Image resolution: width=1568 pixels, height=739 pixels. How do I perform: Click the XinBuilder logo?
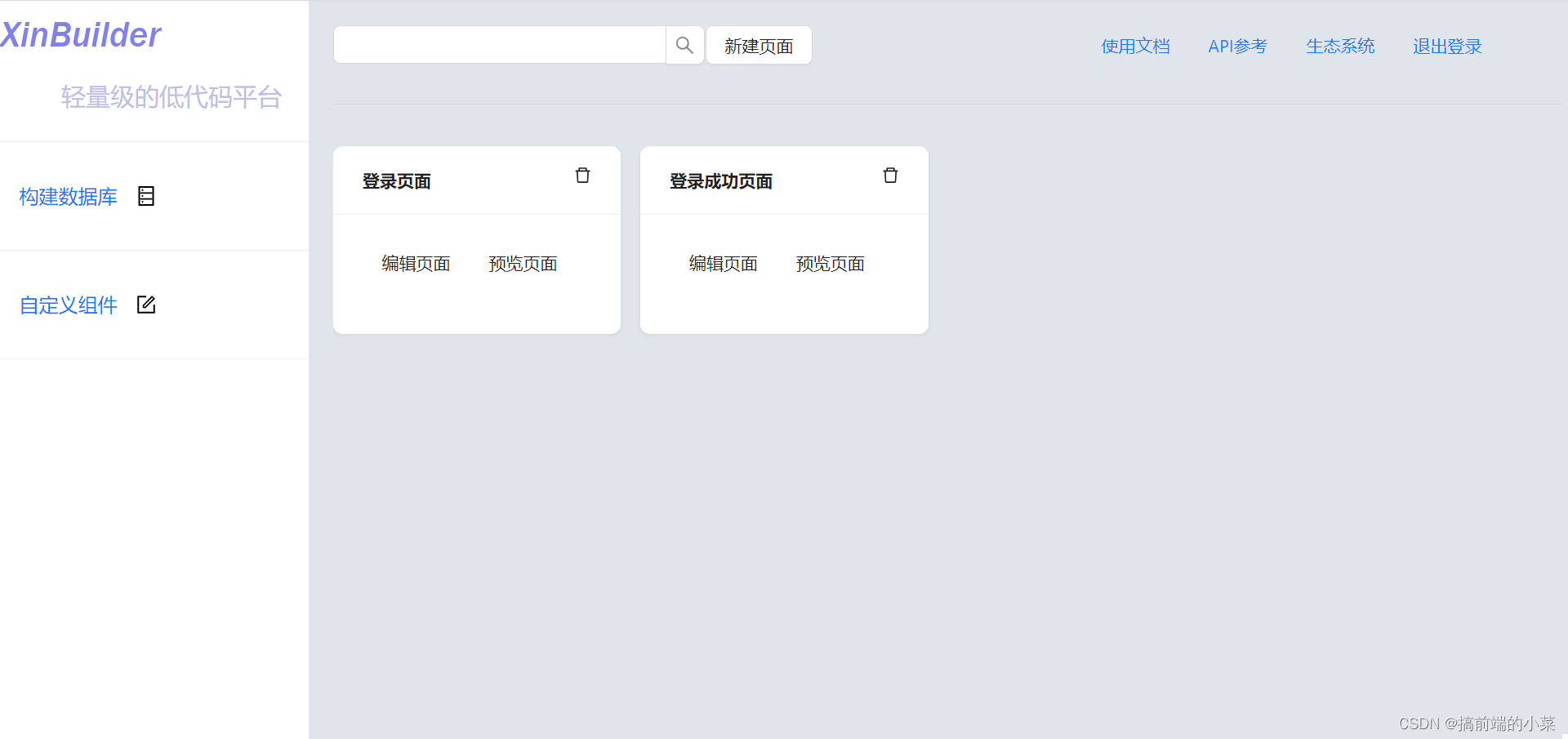coord(81,34)
